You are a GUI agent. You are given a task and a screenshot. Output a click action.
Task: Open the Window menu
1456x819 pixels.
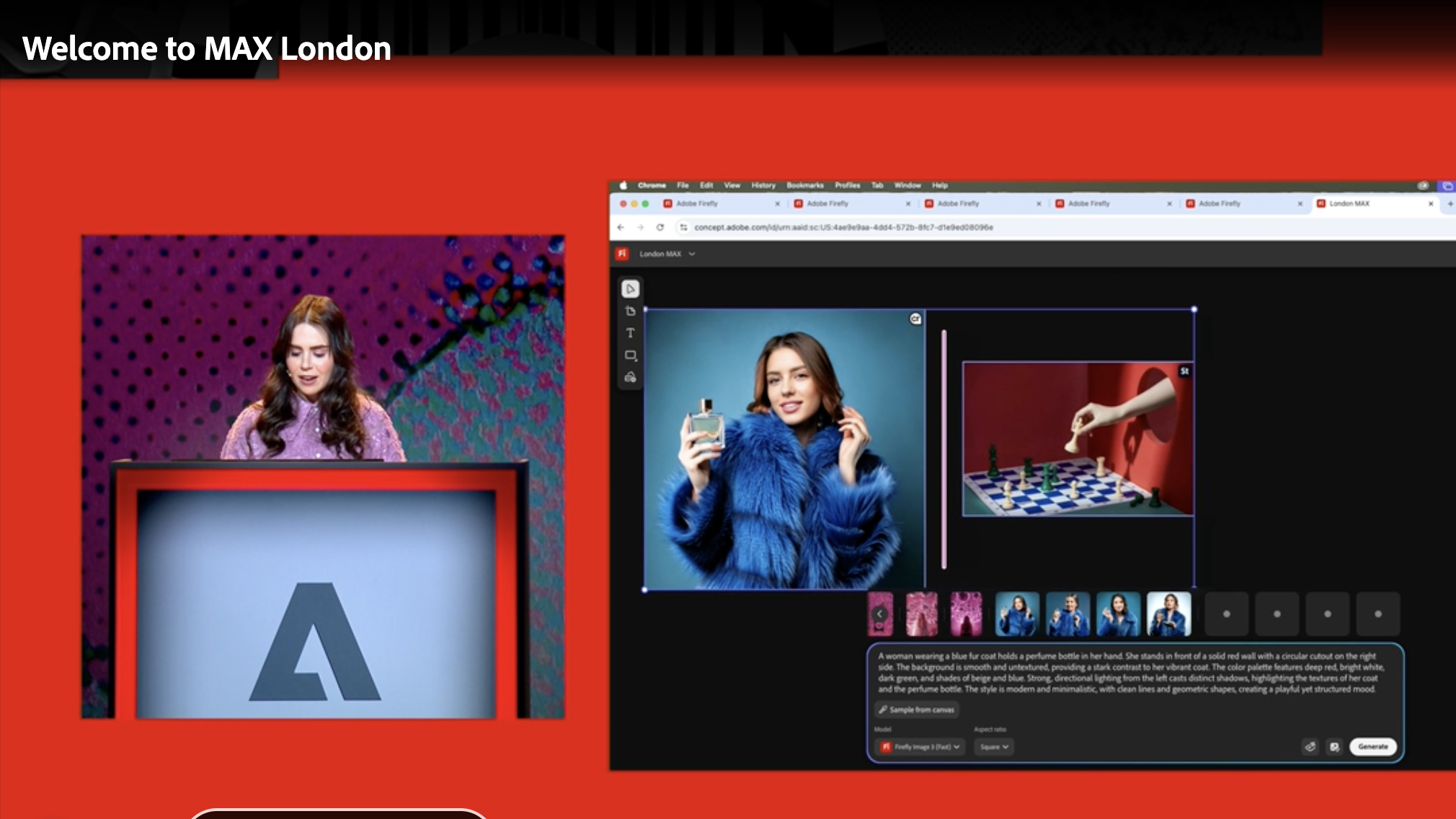(907, 185)
